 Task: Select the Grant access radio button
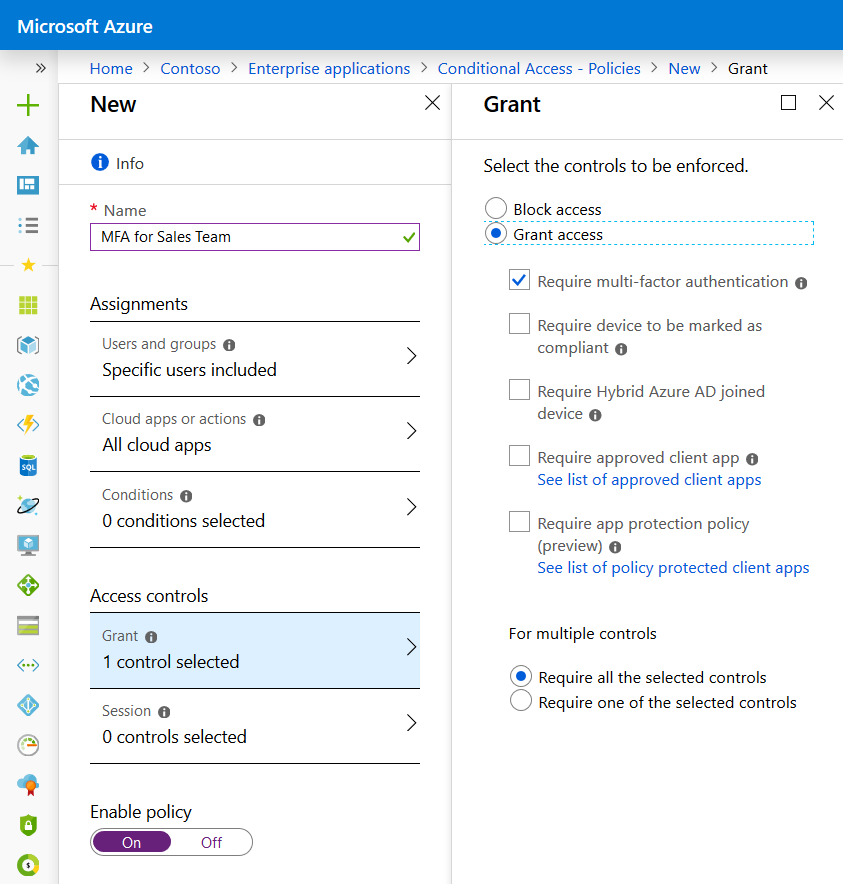[496, 233]
